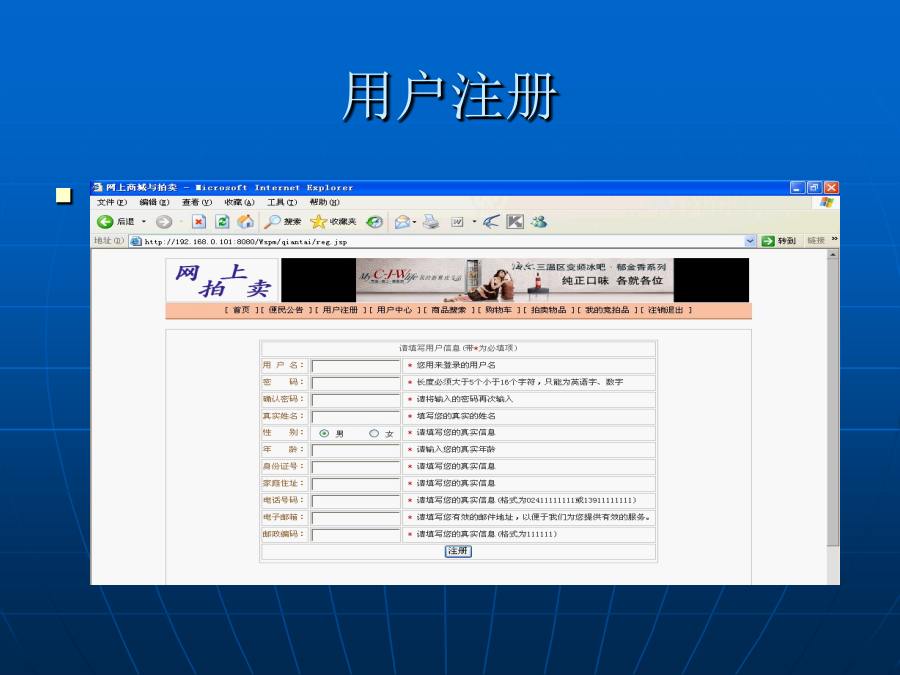This screenshot has height=675, width=900.
Task: Open the Search (搜索) toolbar button
Action: pyautogui.click(x=282, y=222)
